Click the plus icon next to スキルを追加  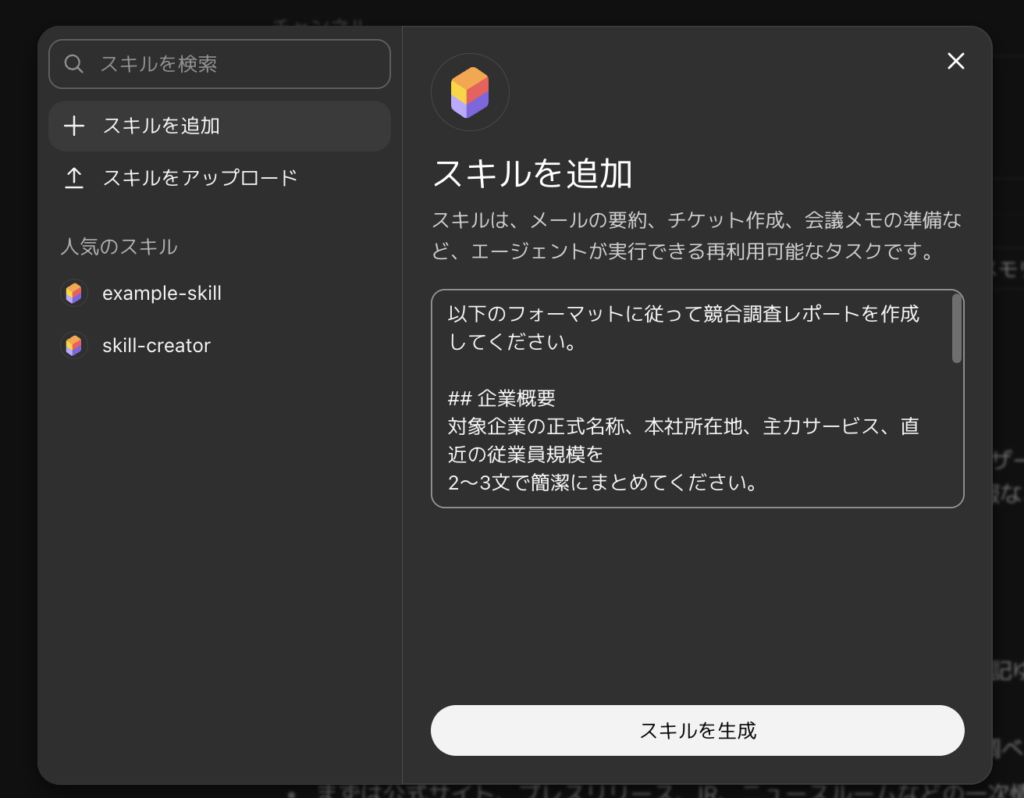[x=74, y=126]
